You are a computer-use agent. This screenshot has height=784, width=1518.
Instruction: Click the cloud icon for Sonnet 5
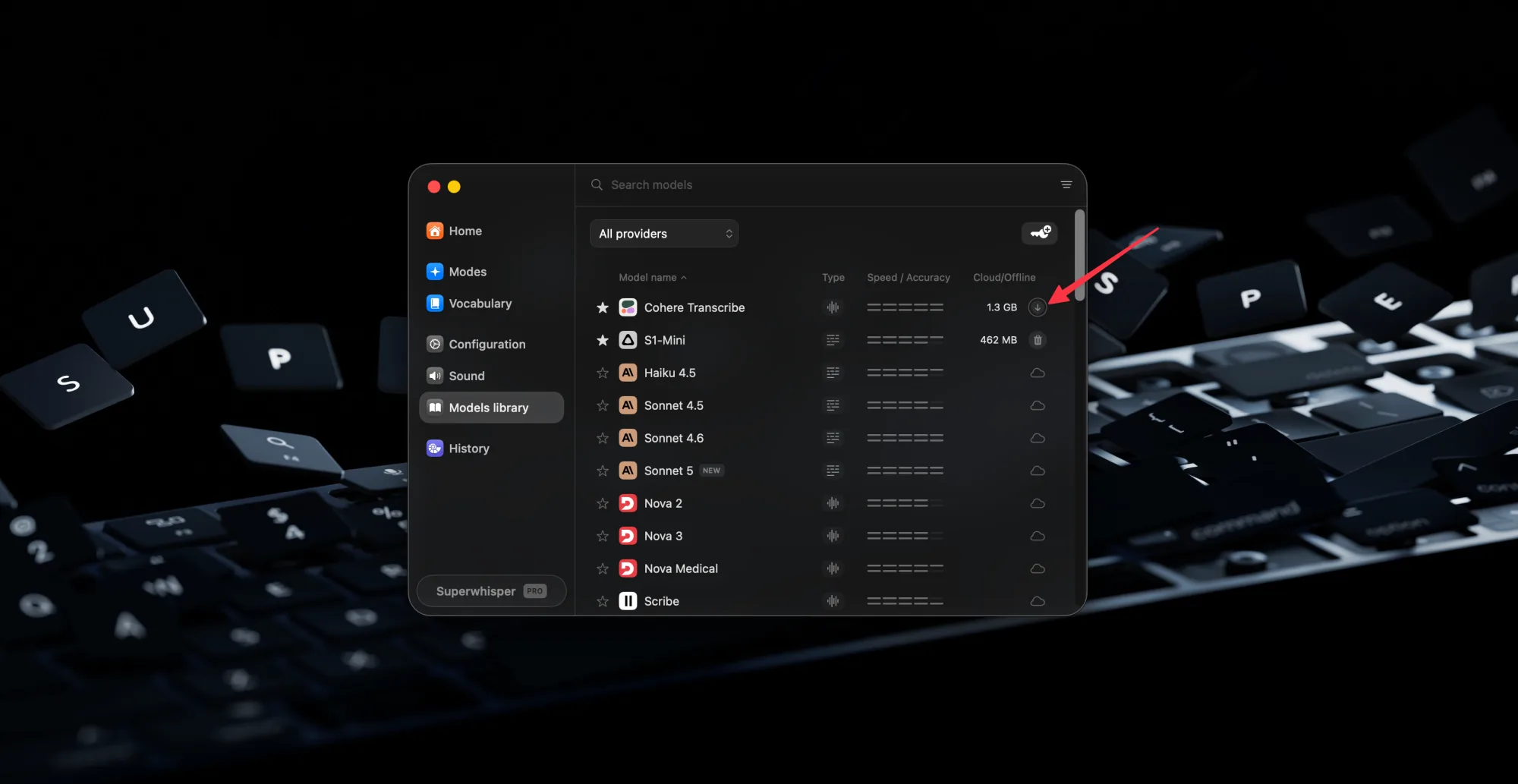(1037, 471)
